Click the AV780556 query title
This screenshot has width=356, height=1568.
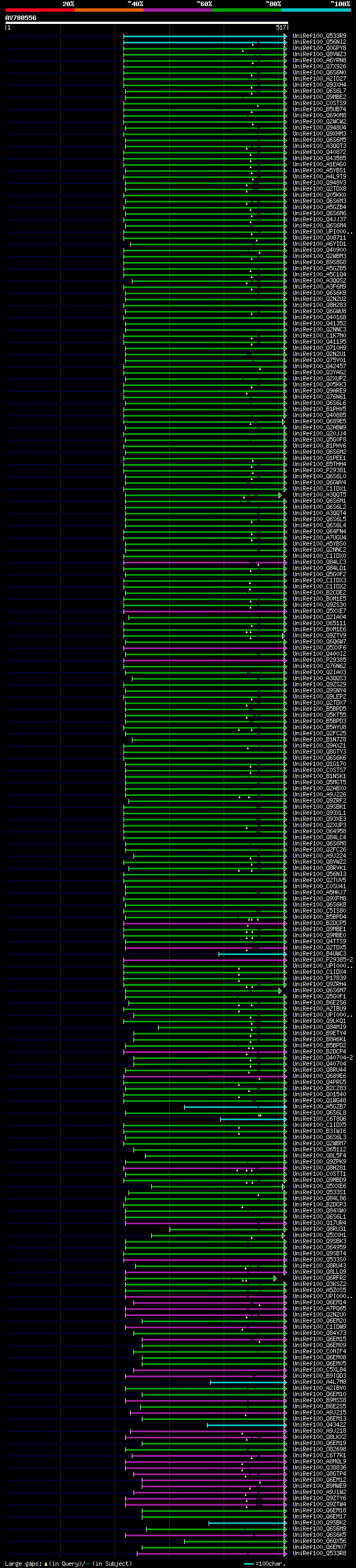(x=21, y=18)
